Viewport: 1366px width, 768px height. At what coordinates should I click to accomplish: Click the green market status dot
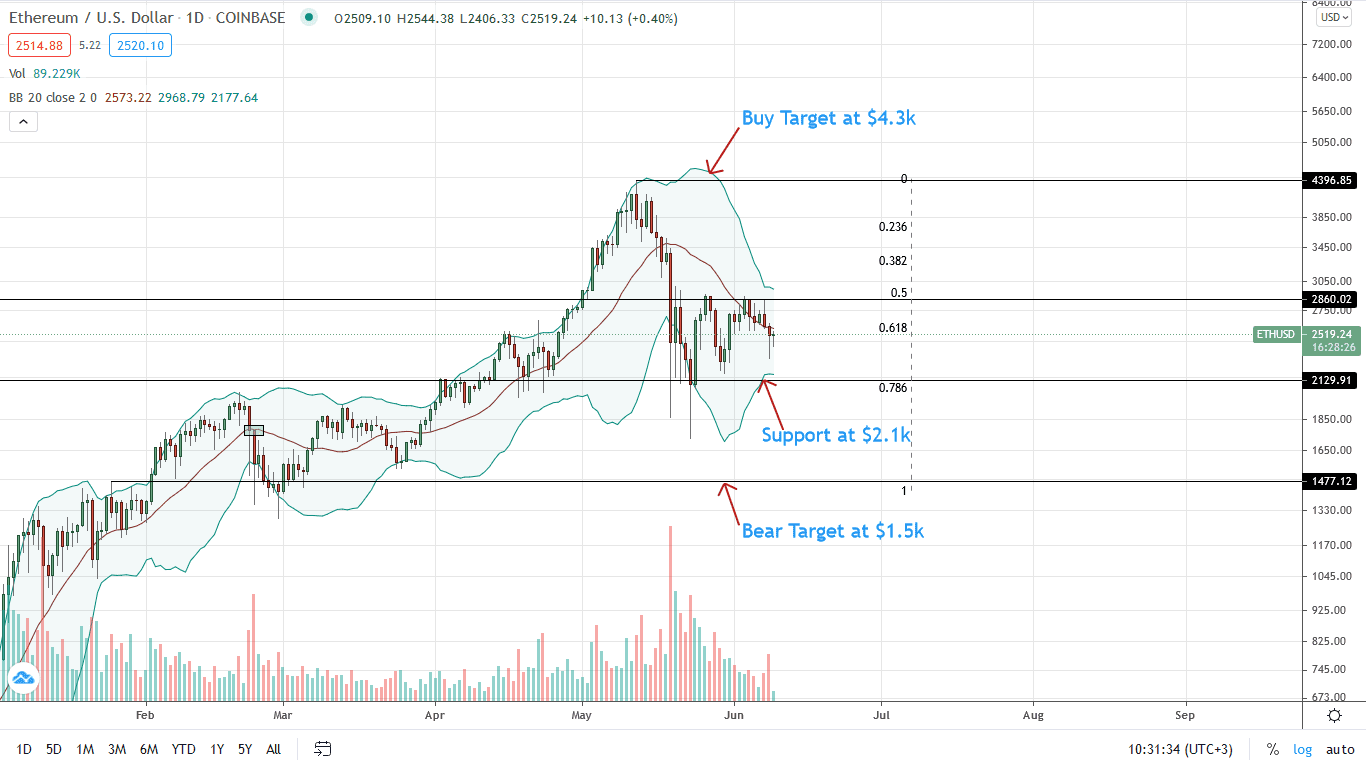tap(310, 18)
